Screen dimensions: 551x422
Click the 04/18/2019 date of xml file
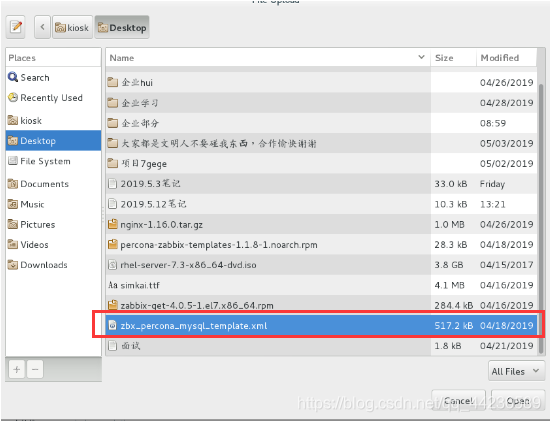(506, 326)
